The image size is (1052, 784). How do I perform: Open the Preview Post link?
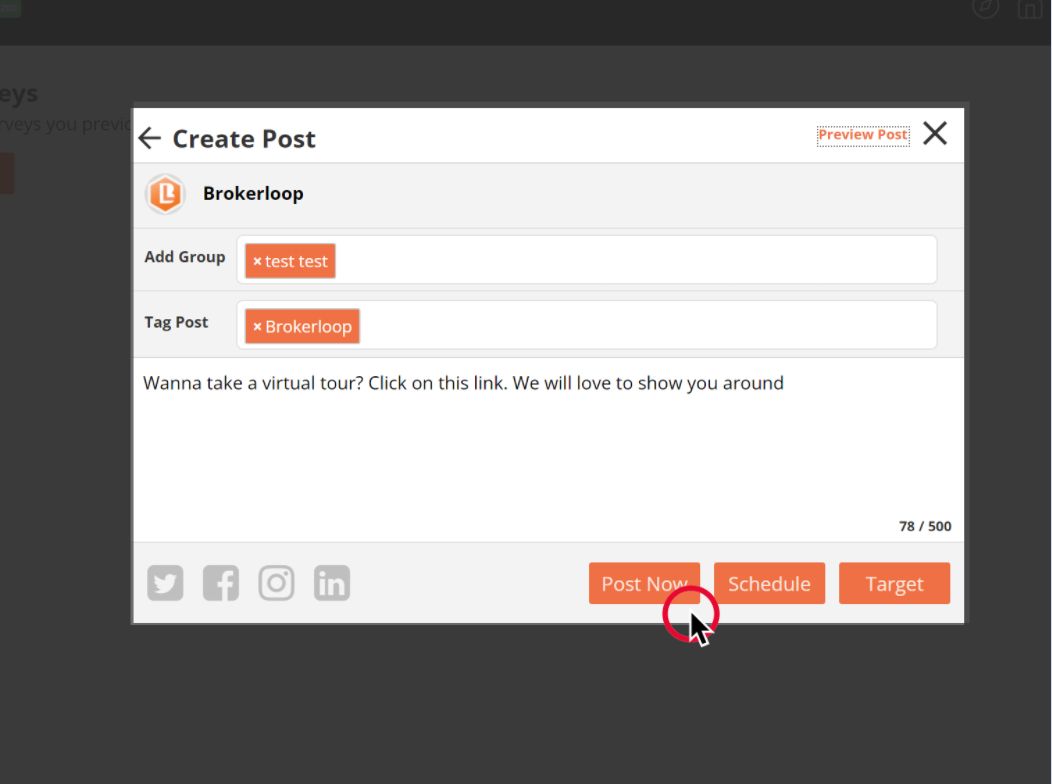(x=863, y=135)
